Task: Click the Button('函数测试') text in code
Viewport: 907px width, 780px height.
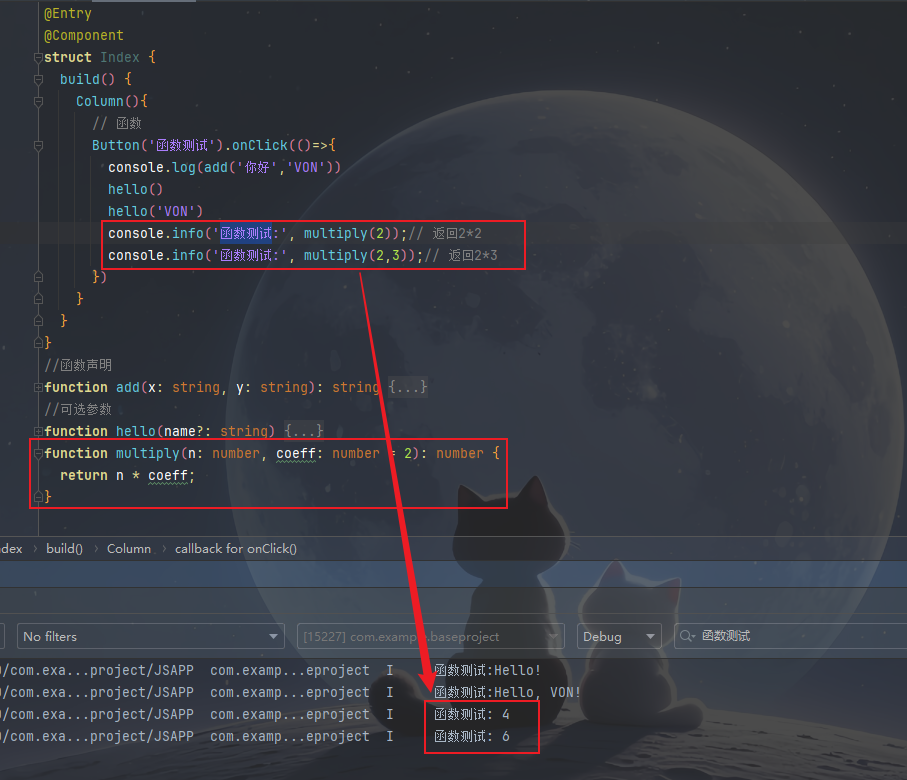Action: click(x=157, y=145)
